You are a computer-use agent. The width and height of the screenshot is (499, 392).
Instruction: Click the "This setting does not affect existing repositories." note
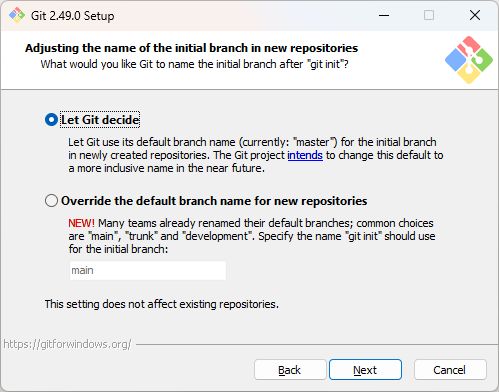click(162, 304)
